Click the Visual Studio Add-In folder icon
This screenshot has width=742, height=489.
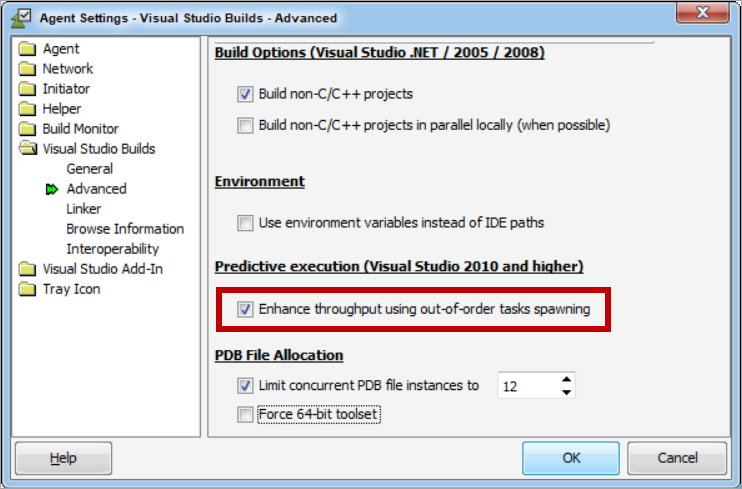(x=27, y=269)
